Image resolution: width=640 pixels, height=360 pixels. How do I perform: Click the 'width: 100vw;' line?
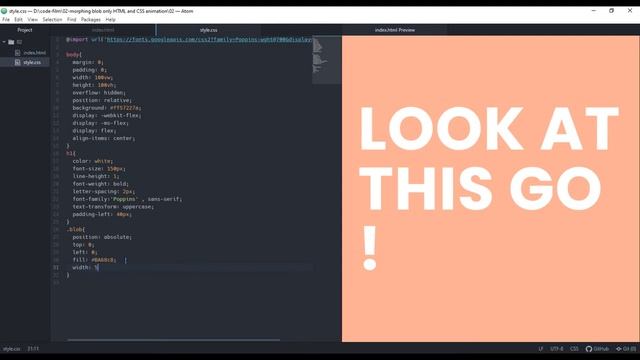[93, 78]
